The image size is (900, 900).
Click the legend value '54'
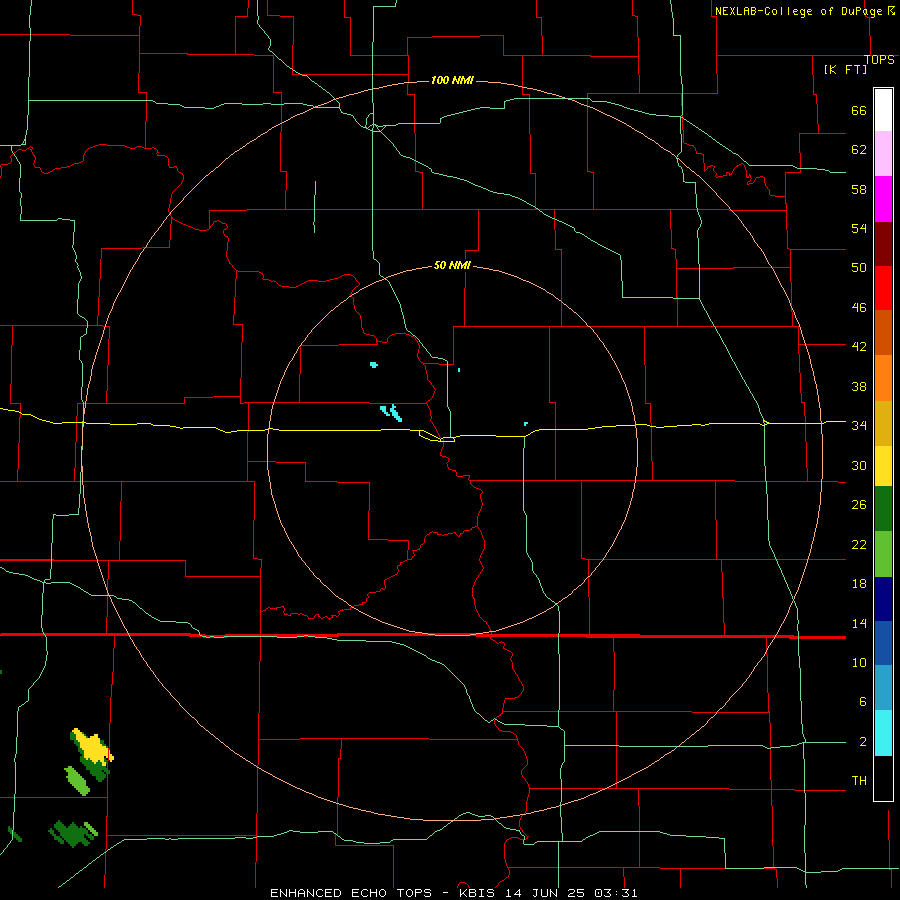click(859, 228)
